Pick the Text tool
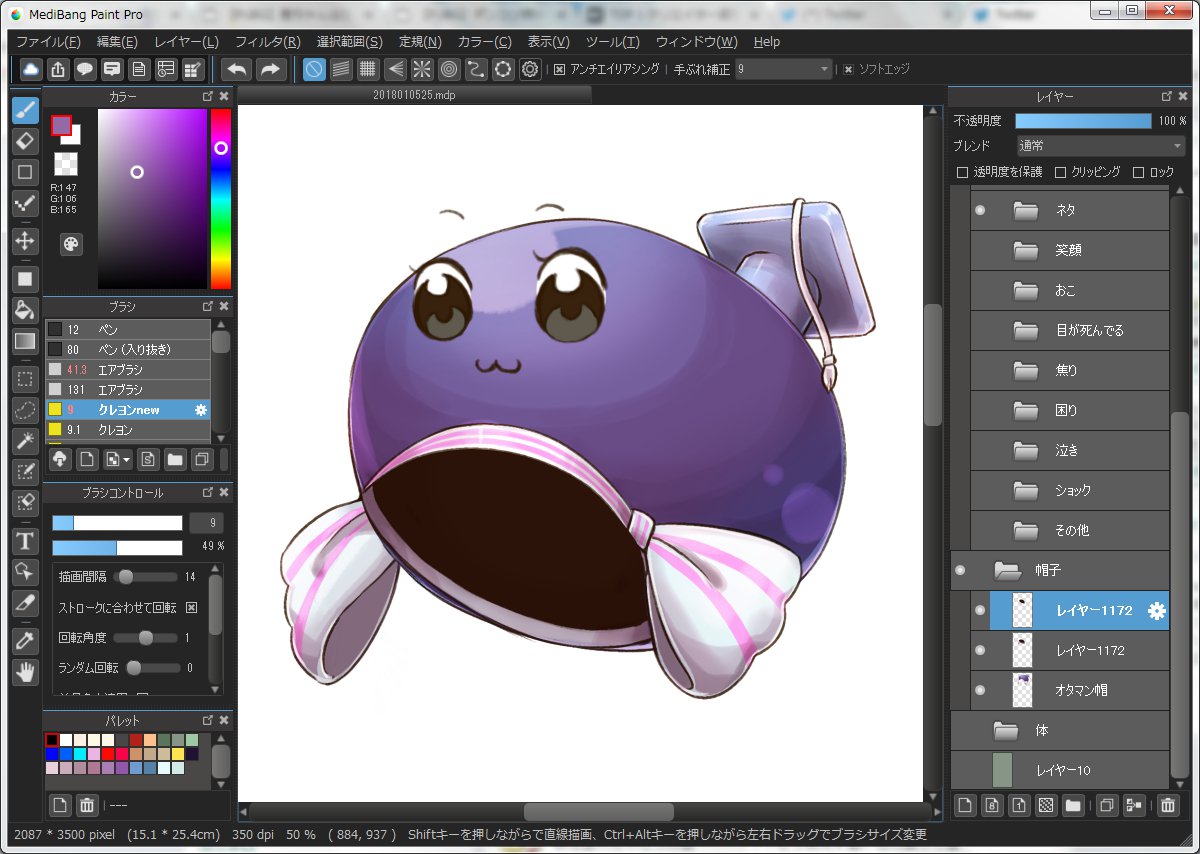This screenshot has width=1200, height=854. coord(25,542)
